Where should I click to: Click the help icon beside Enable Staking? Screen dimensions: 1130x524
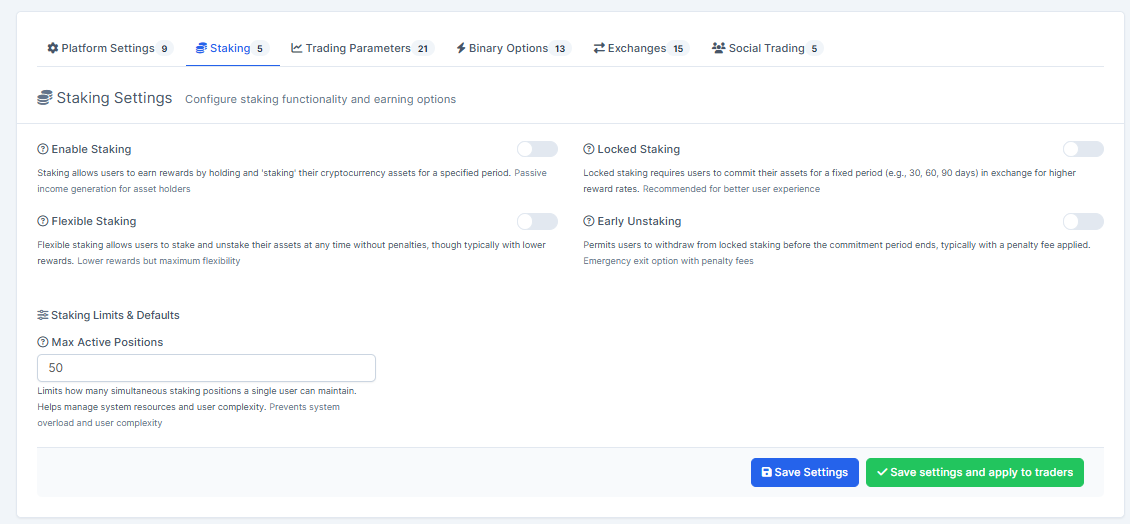coord(43,149)
